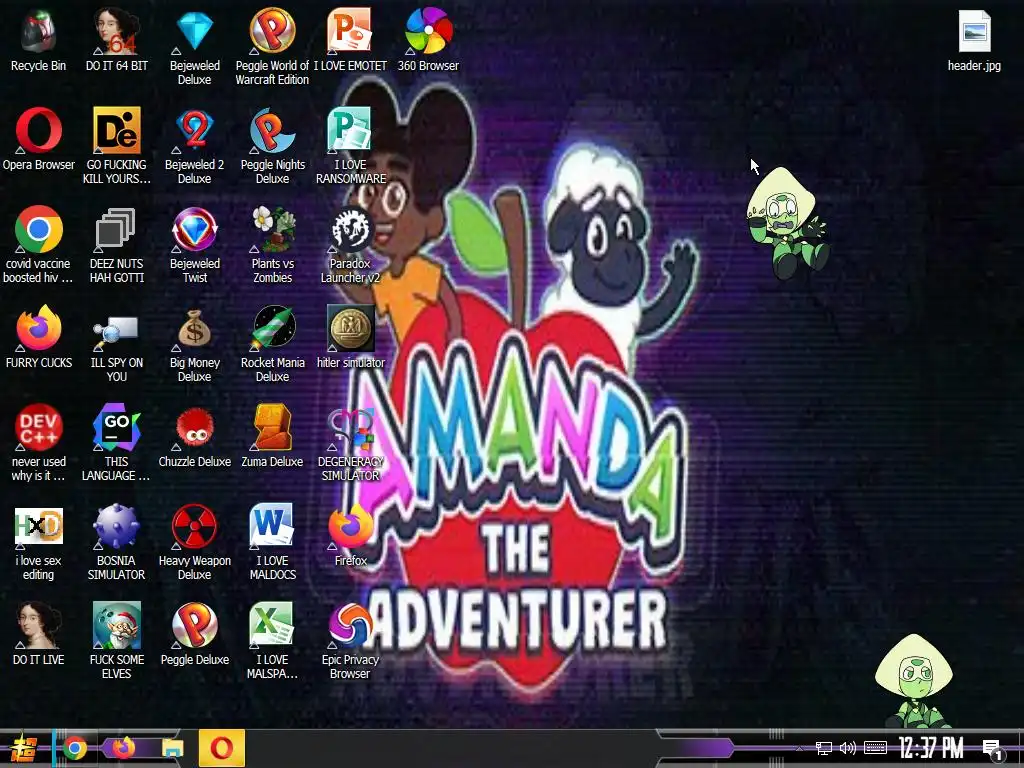Switch to Opera on the taskbar
The width and height of the screenshot is (1024, 768).
click(221, 748)
